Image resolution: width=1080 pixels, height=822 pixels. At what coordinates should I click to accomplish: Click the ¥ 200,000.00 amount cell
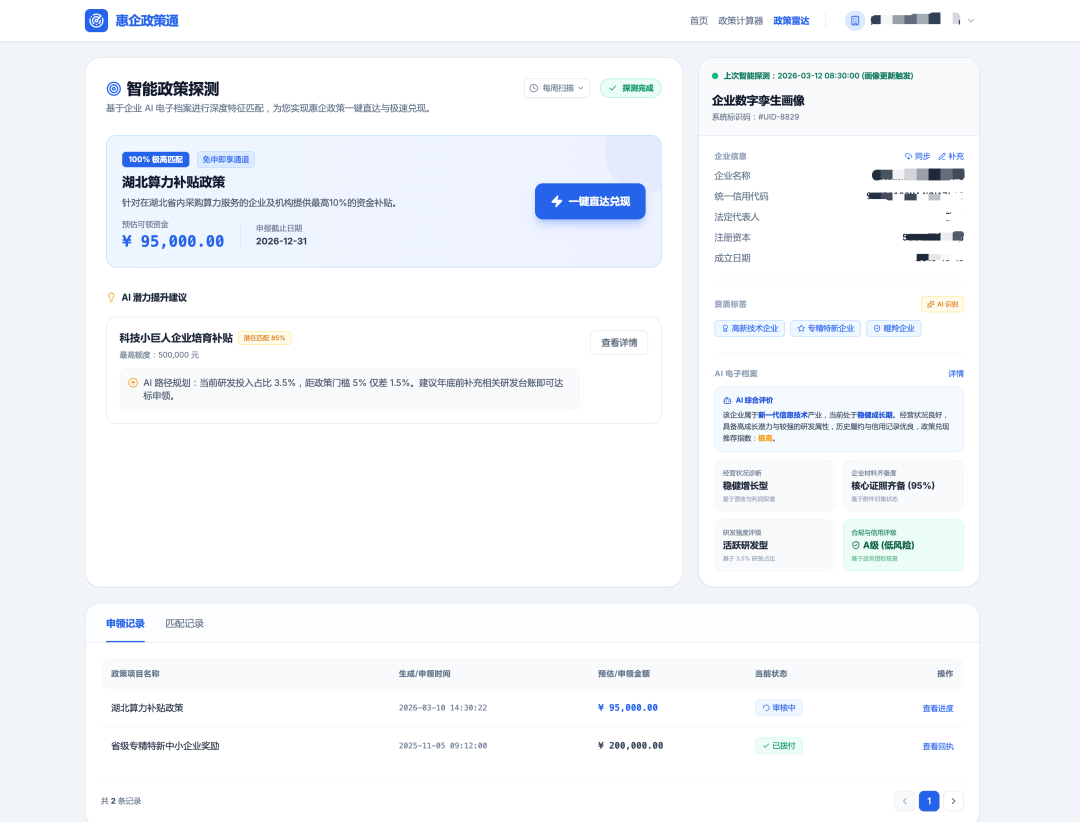[x=630, y=746]
